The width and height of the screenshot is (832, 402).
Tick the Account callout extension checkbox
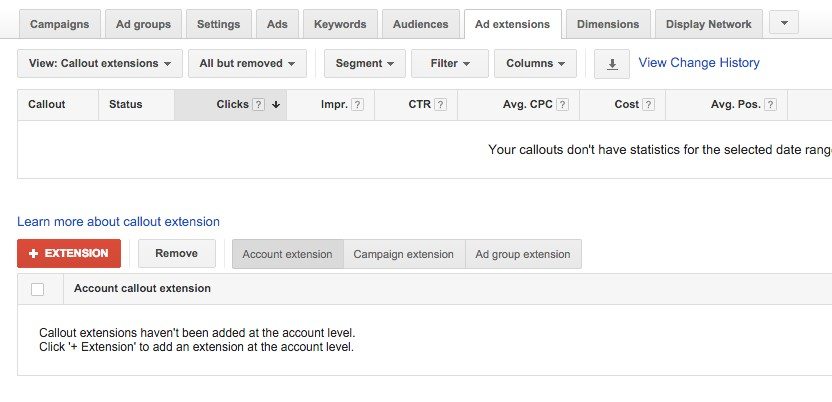pos(37,289)
